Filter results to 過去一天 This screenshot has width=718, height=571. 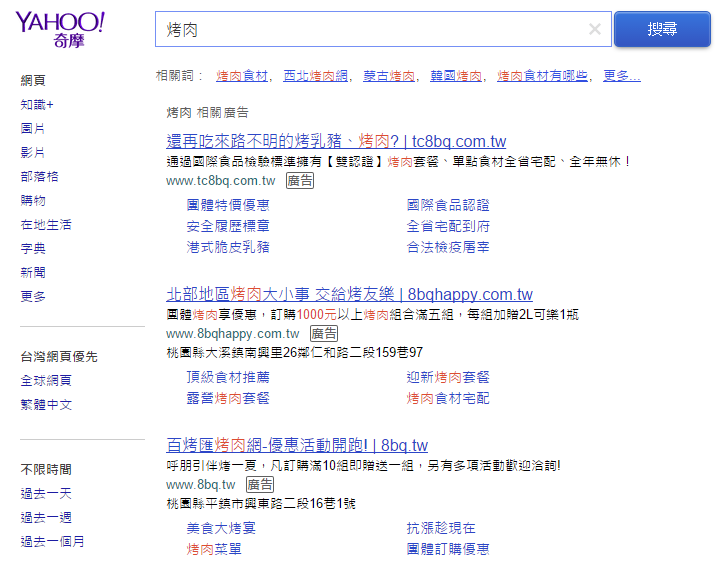(46, 494)
